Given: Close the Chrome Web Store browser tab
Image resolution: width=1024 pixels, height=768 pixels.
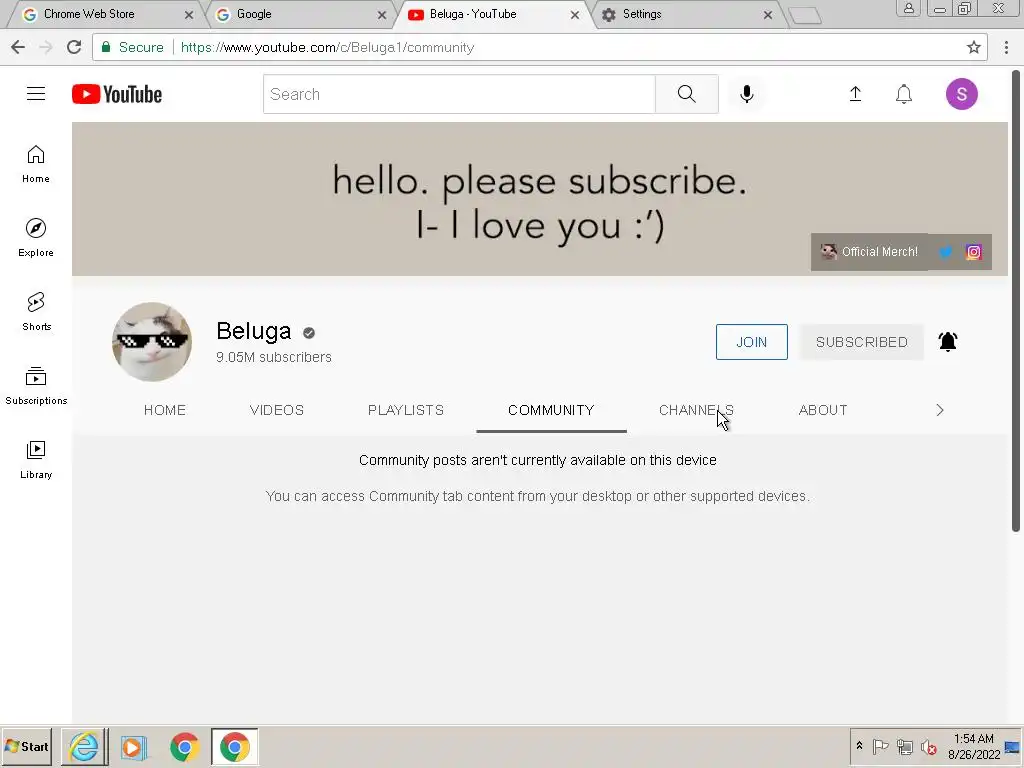Looking at the screenshot, I should (x=189, y=14).
